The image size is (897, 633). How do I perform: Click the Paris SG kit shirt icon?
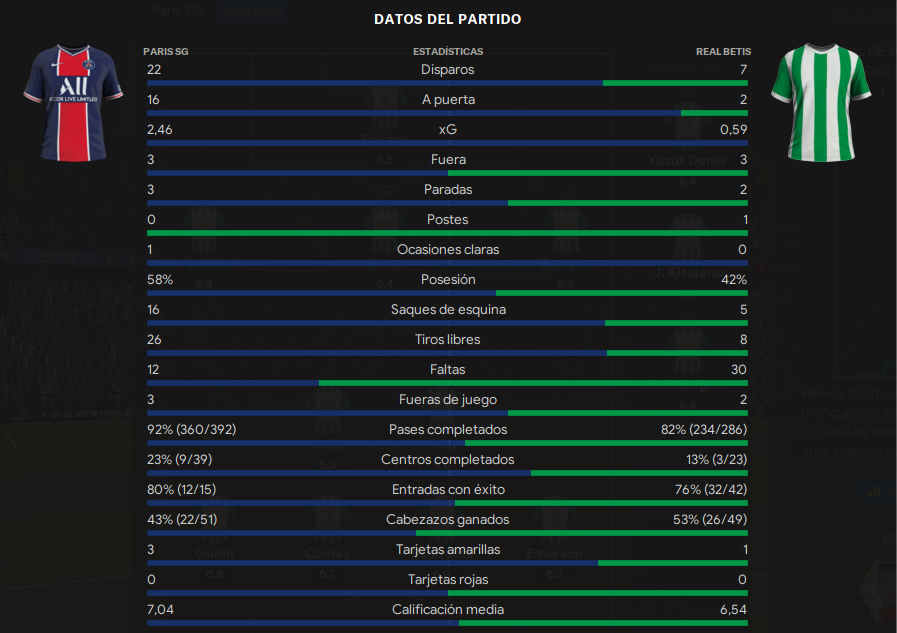(x=73, y=103)
